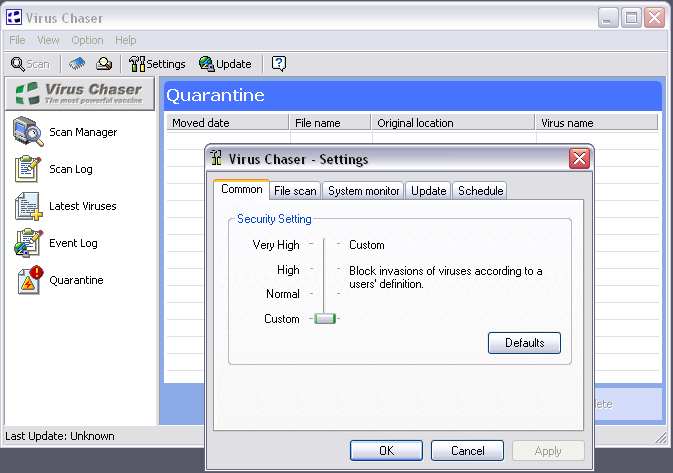673x473 pixels.
Task: Click the security level slider handle
Action: coord(325,318)
